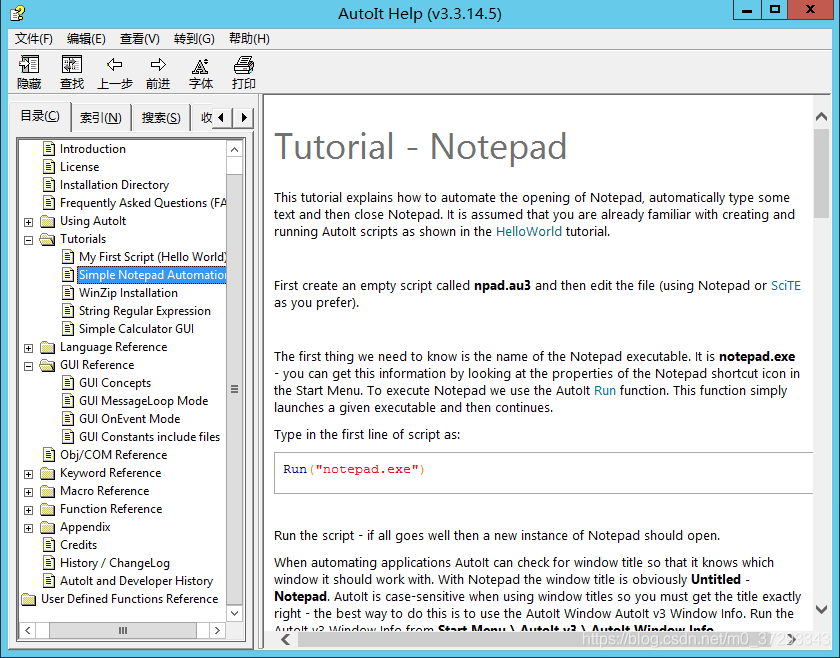Select the WinZip Installation topic

click(x=128, y=292)
